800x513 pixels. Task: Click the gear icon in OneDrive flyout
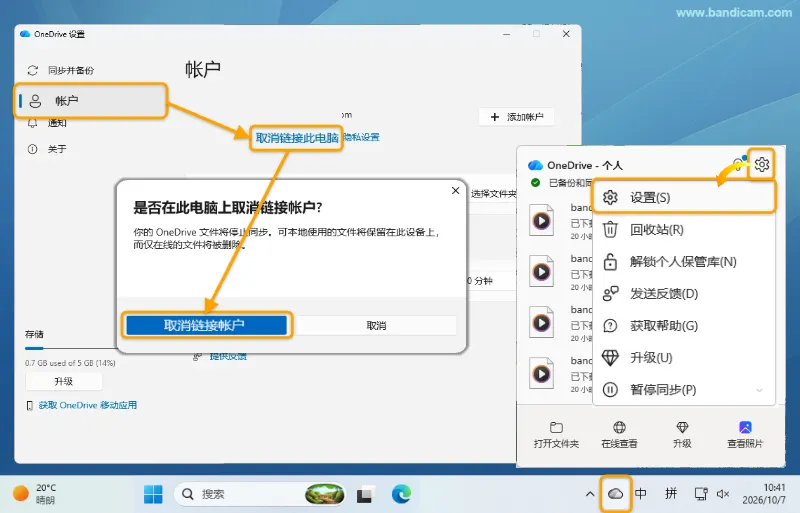click(x=762, y=164)
